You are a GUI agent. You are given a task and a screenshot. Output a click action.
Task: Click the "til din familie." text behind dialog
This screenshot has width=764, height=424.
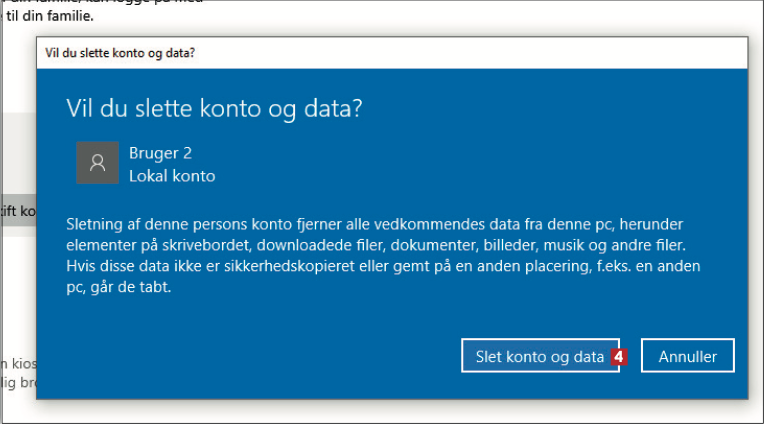tap(50, 17)
